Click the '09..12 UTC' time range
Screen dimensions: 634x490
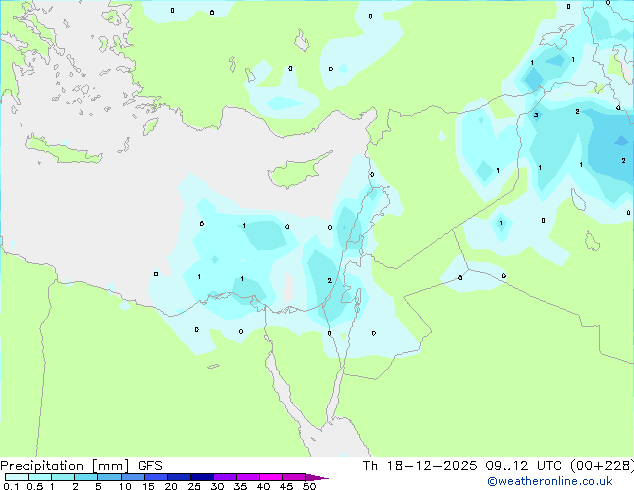click(524, 466)
